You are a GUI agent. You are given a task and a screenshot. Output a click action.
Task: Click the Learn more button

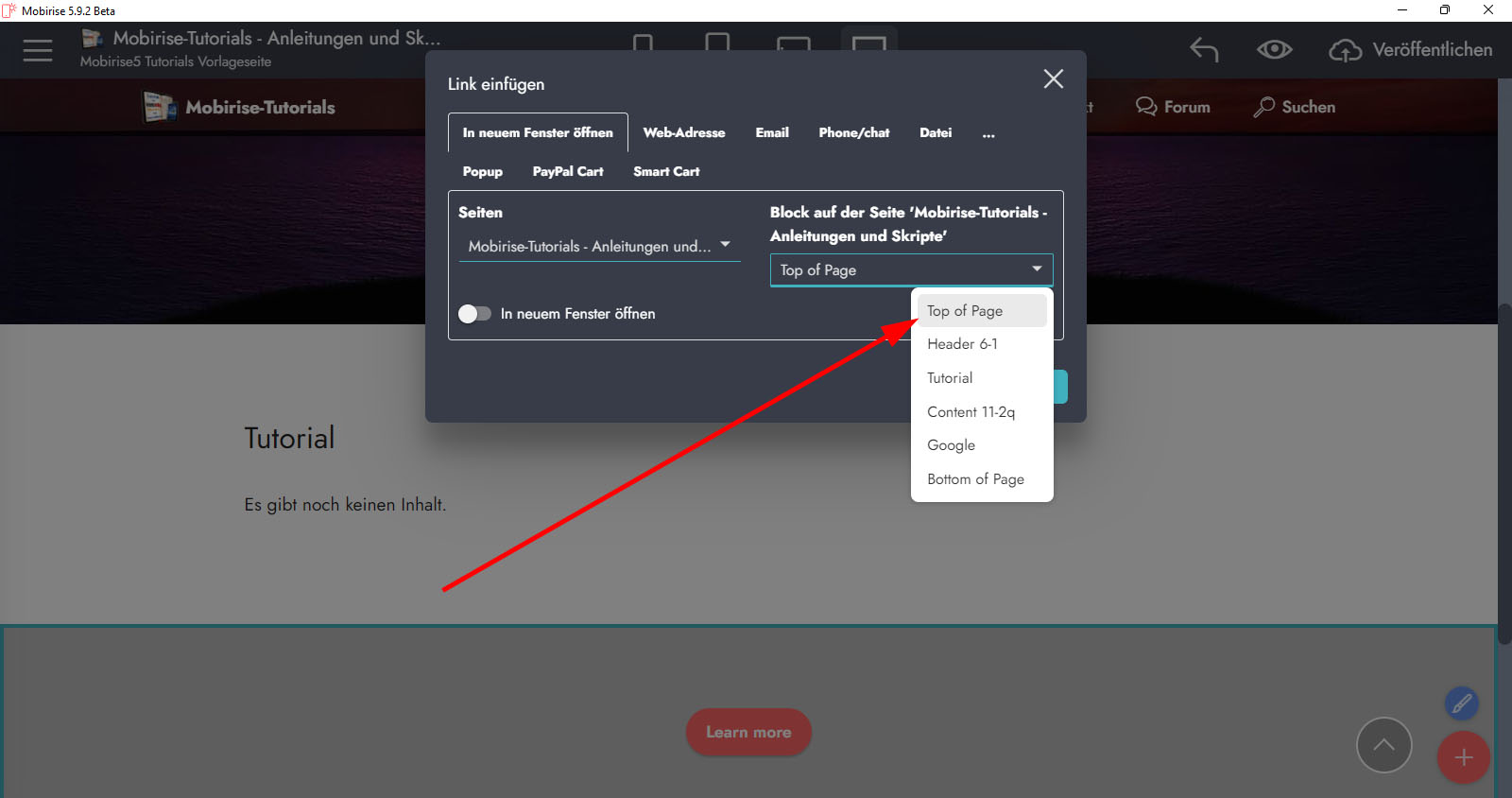pos(748,733)
